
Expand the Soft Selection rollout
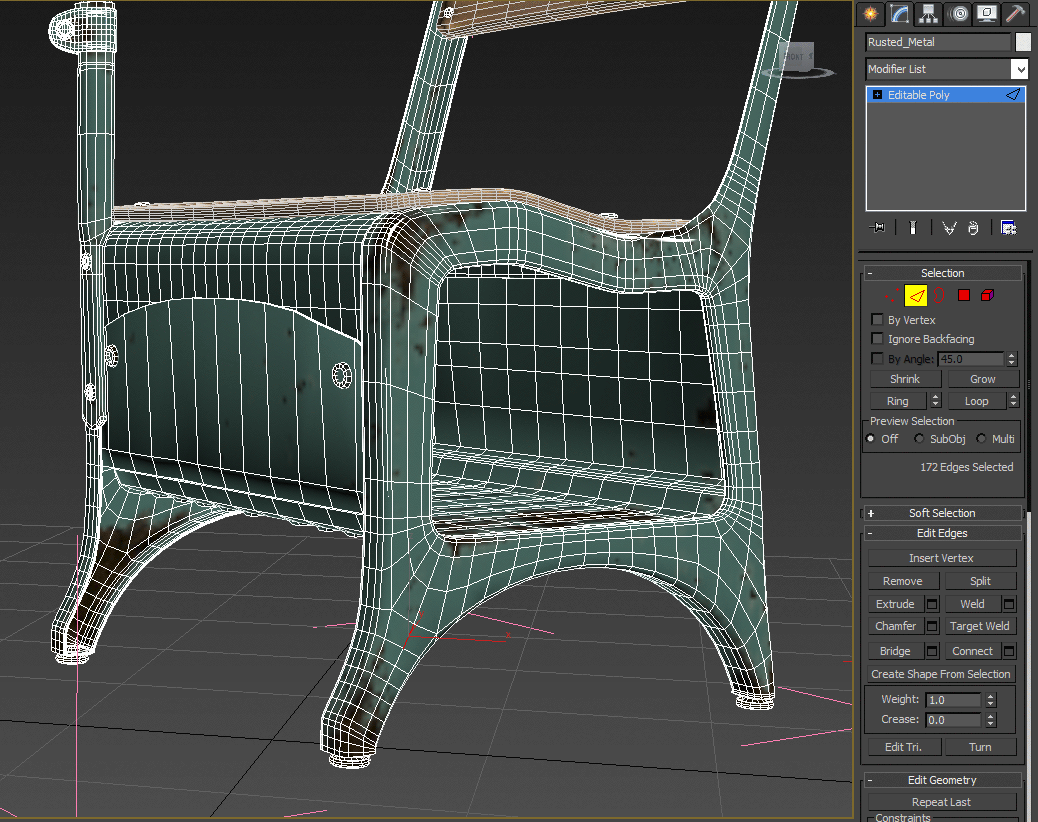point(942,513)
